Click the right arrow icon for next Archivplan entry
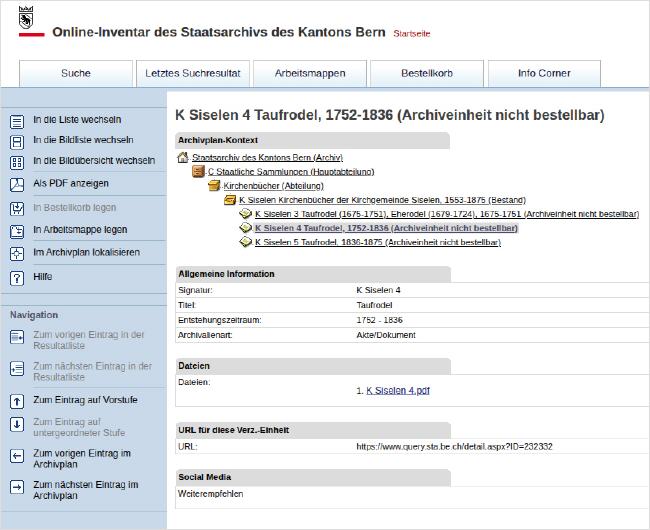The width and height of the screenshot is (650, 530). point(17,487)
